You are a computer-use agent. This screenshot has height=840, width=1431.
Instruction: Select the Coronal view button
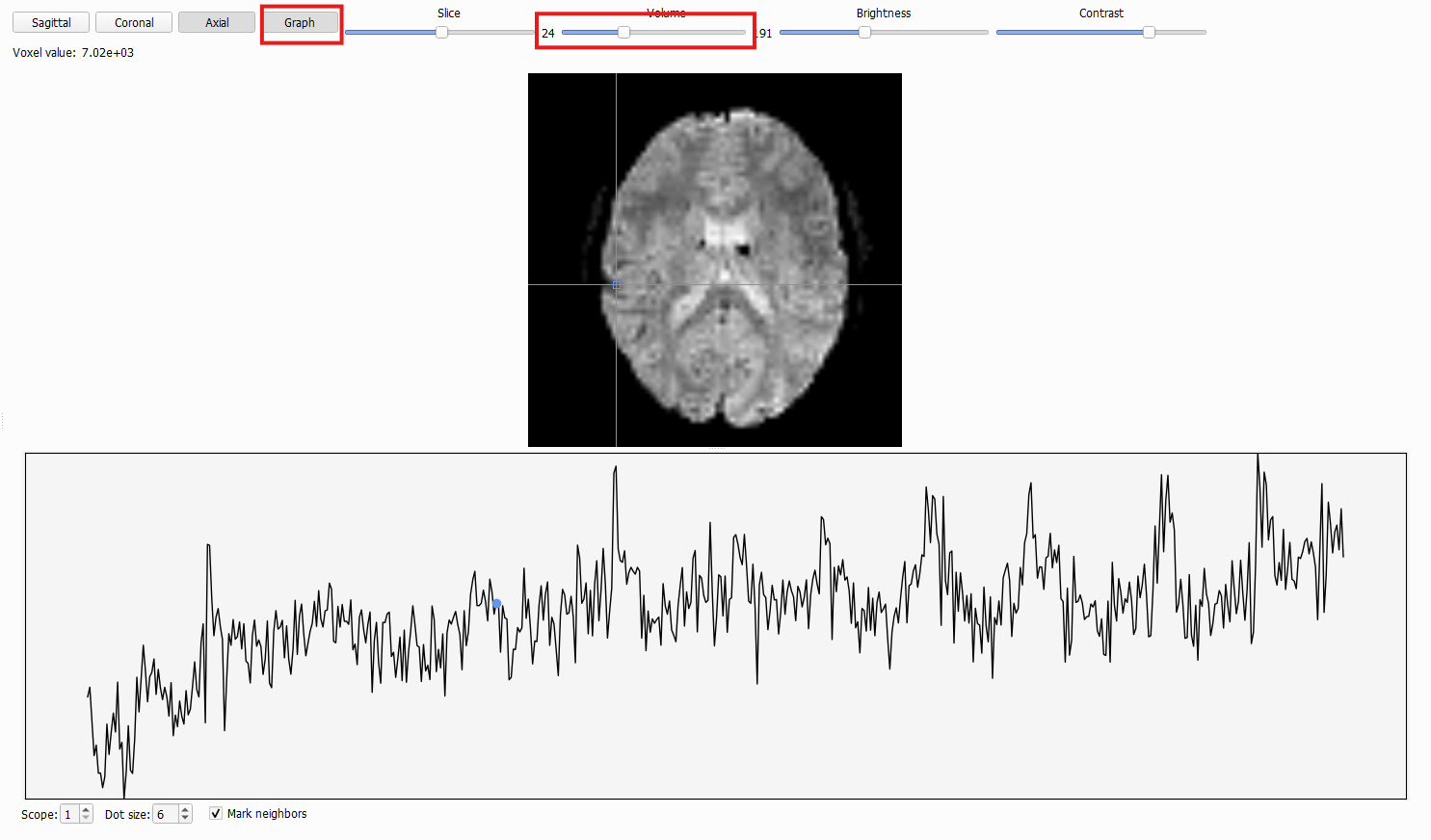click(134, 22)
